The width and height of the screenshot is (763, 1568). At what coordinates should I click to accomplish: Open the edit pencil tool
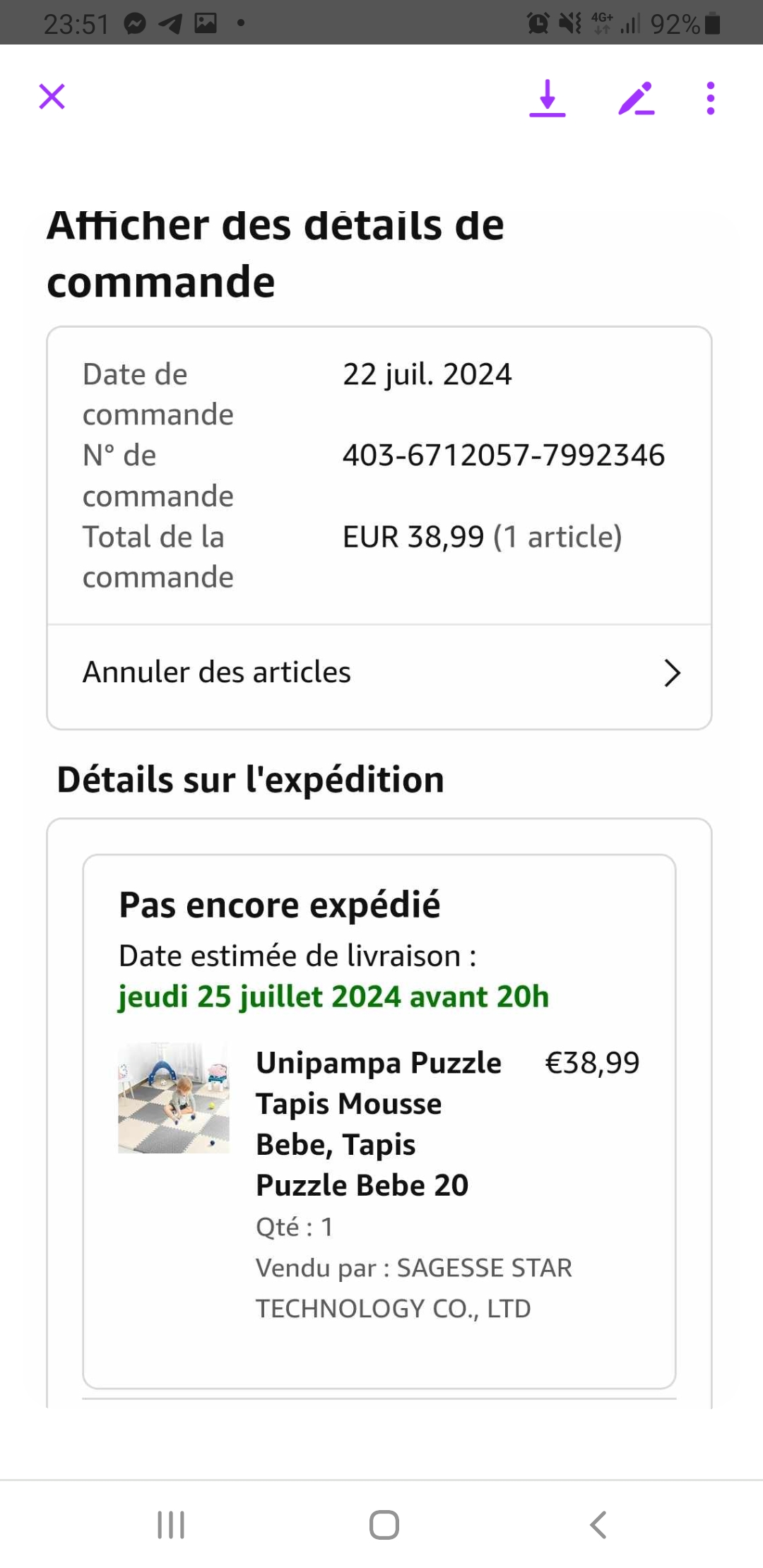point(636,98)
